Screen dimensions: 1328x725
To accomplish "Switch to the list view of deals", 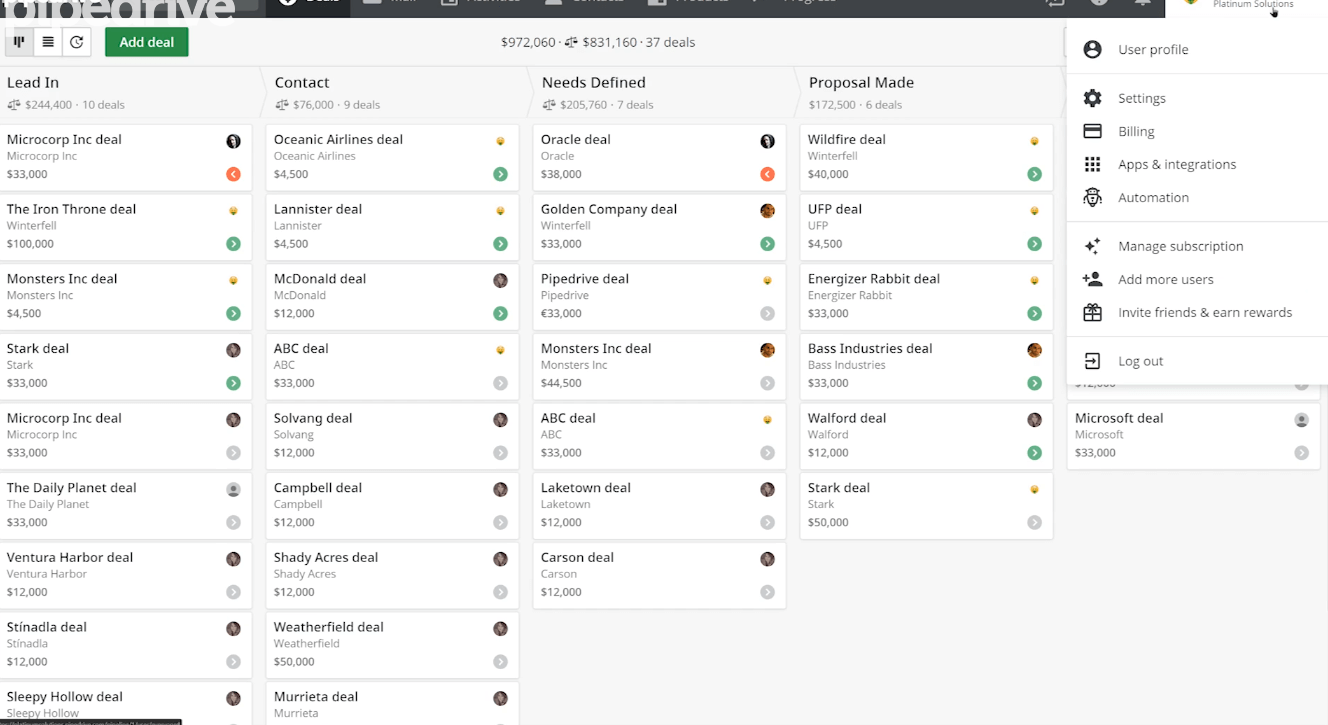I will tap(46, 42).
